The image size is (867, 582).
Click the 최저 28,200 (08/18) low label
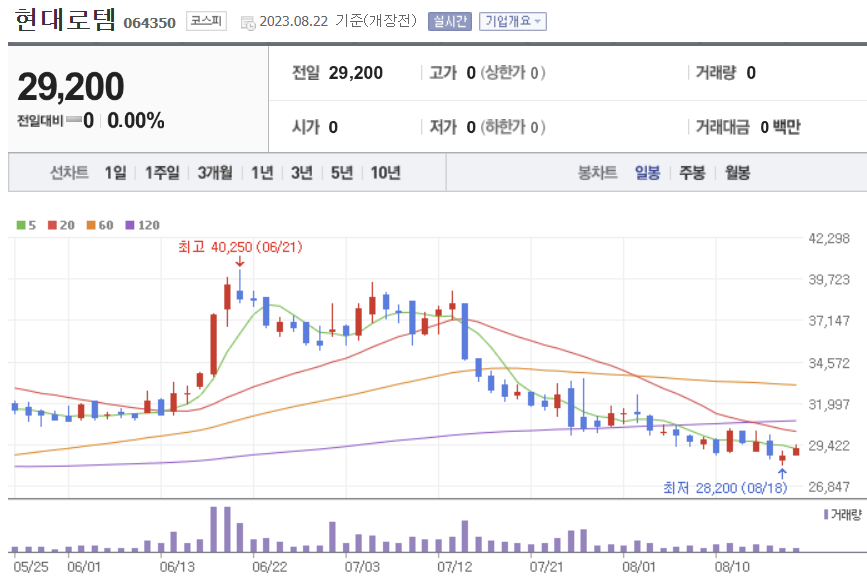click(x=725, y=487)
